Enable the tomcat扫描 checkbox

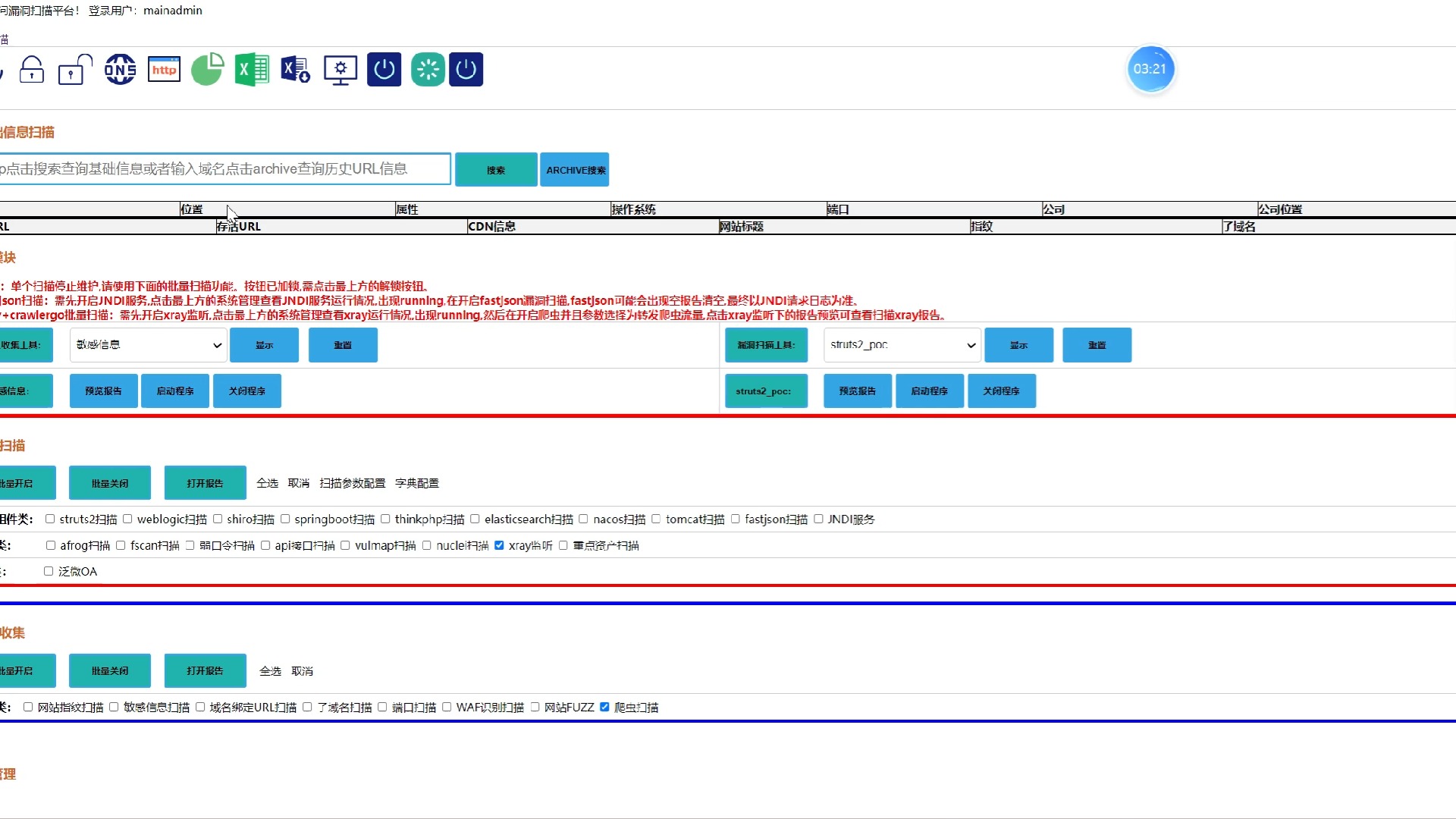tap(656, 519)
